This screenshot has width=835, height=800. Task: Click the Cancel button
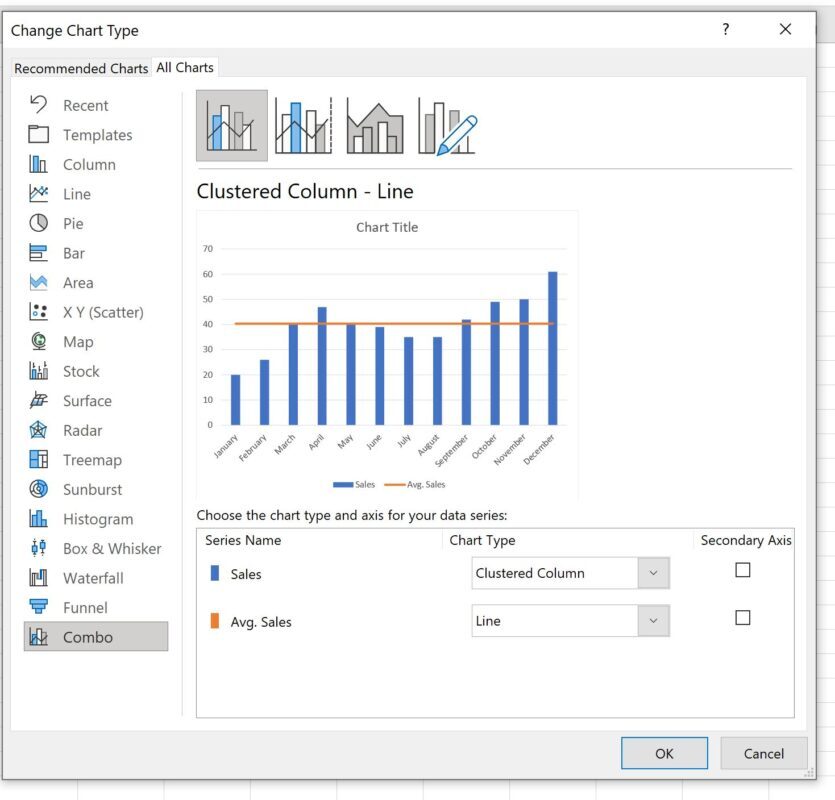coord(764,753)
